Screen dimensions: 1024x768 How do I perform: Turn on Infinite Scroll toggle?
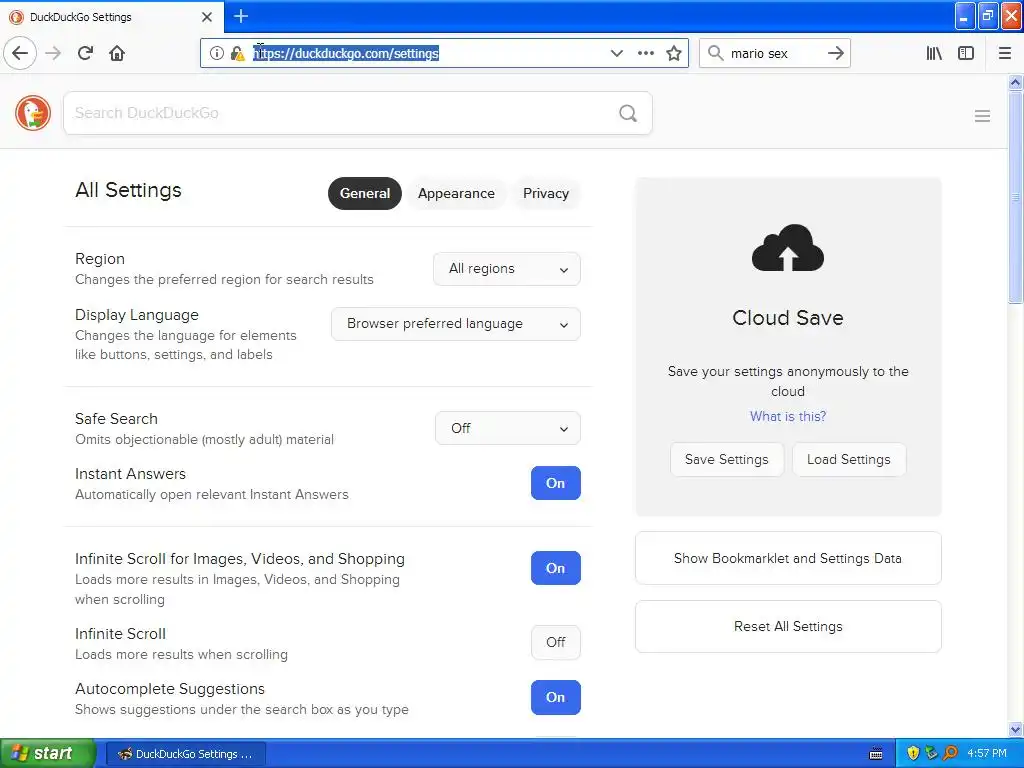tap(555, 643)
